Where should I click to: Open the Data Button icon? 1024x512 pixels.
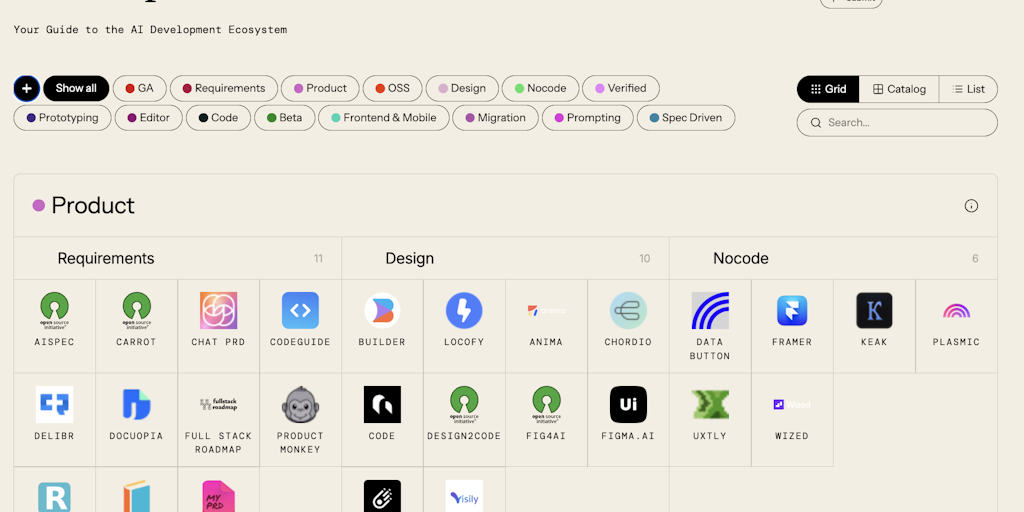tap(710, 310)
